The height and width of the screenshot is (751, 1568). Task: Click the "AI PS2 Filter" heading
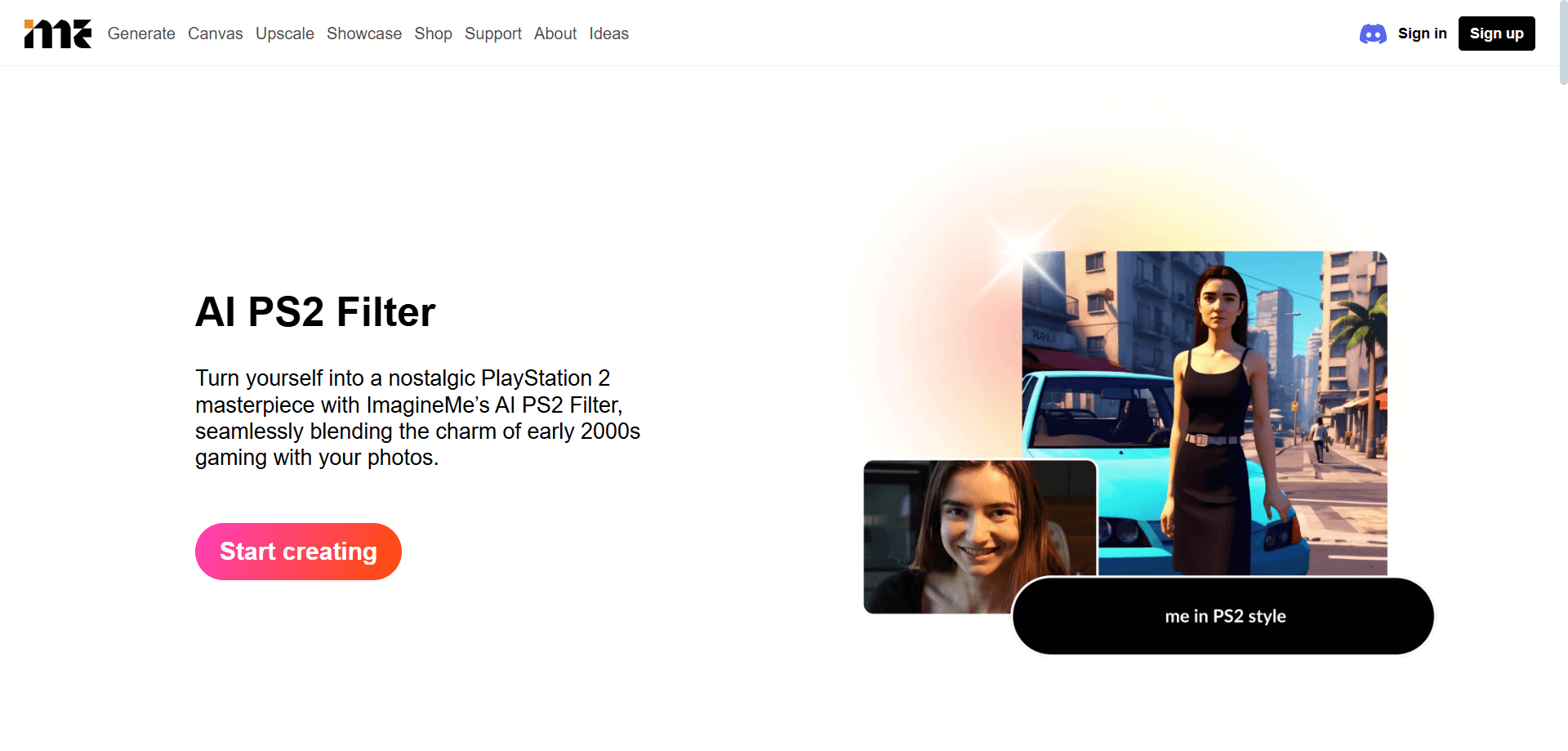(x=315, y=312)
